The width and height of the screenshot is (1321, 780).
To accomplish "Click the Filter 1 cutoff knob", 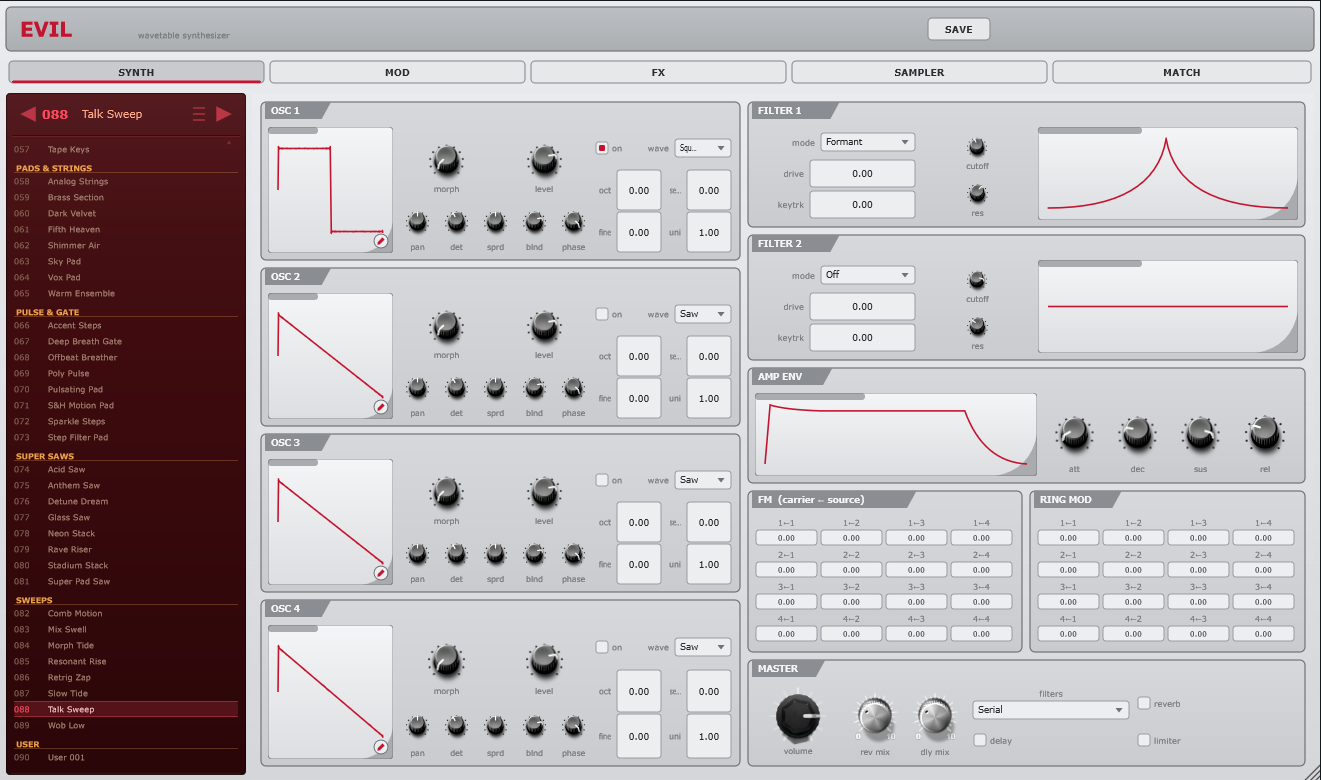I will pyautogui.click(x=977, y=147).
